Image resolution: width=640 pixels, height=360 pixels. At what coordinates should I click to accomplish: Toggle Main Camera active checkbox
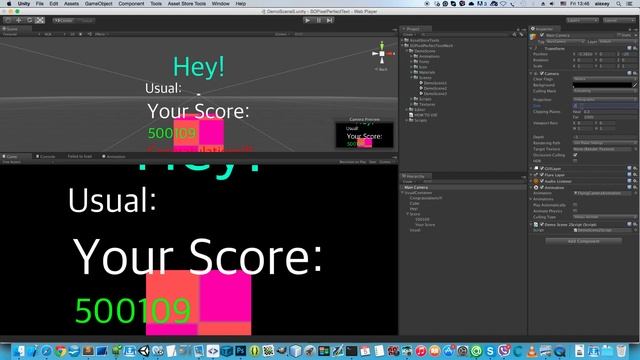point(542,36)
